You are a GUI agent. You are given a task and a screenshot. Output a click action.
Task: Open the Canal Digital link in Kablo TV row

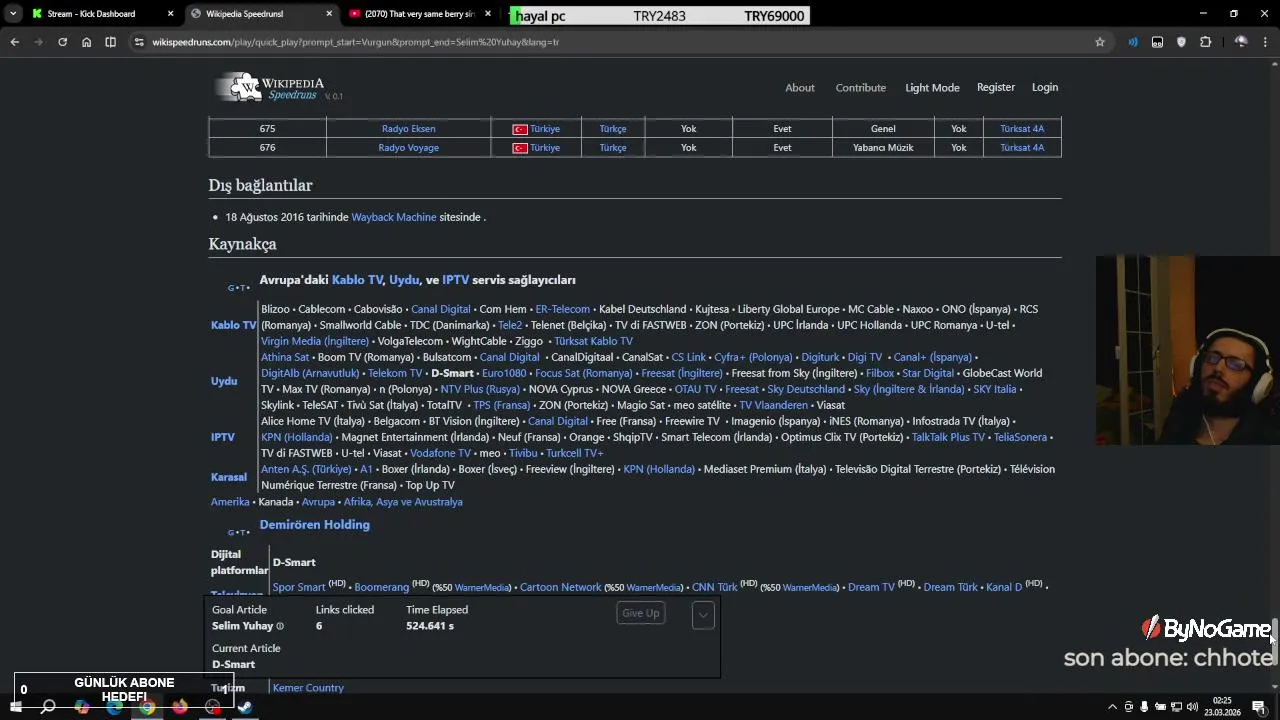[440, 309]
